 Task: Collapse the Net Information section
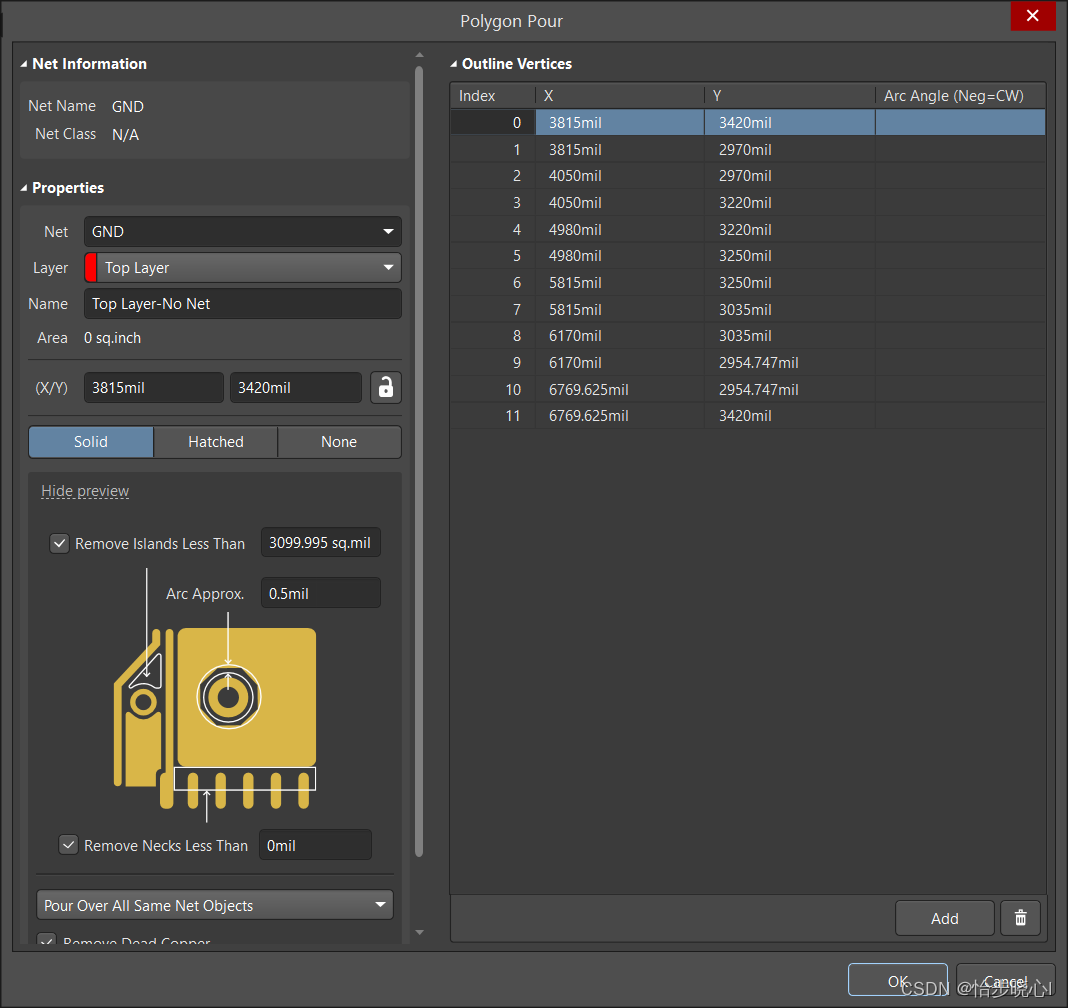pyautogui.click(x=24, y=64)
